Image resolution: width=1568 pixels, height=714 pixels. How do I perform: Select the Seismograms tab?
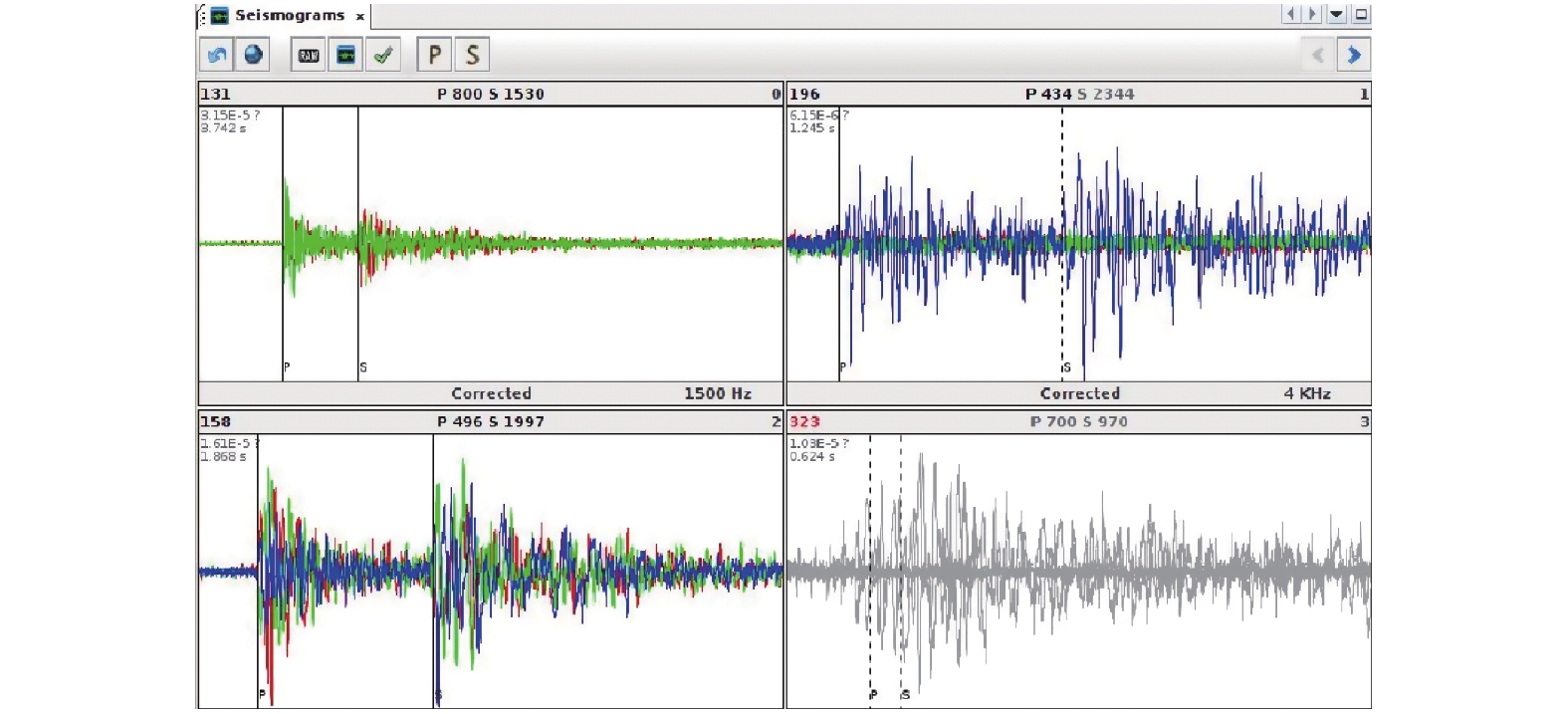289,16
